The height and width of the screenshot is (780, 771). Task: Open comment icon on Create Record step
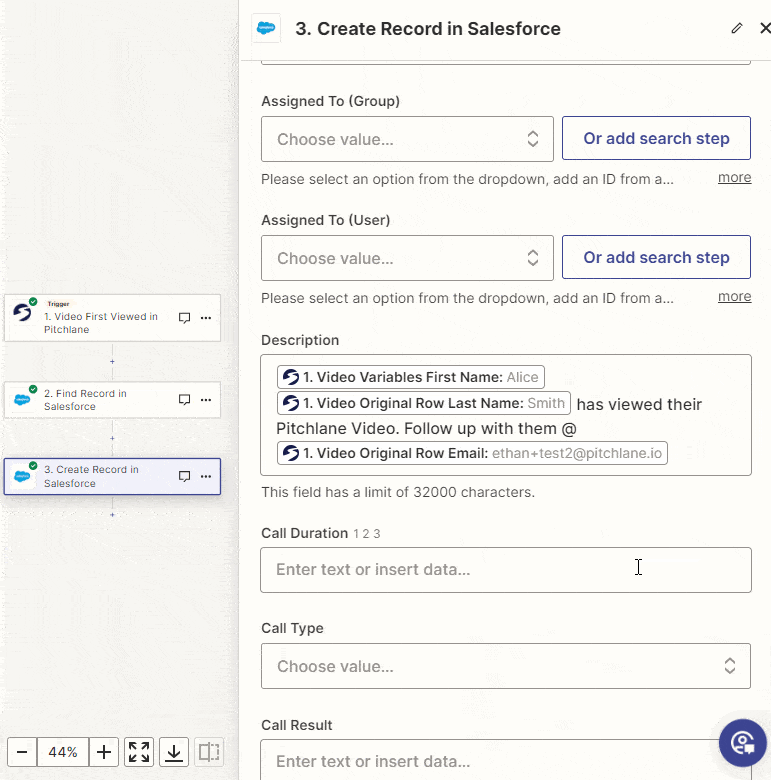pyautogui.click(x=184, y=477)
